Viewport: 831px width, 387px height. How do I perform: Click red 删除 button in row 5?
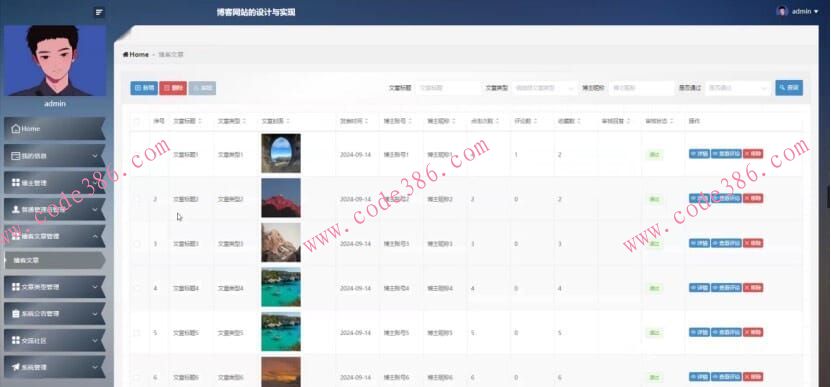[753, 332]
